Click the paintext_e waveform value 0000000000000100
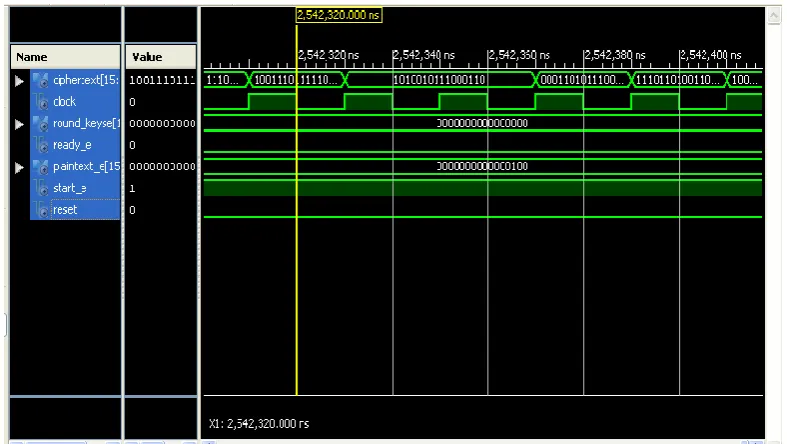 pos(482,166)
